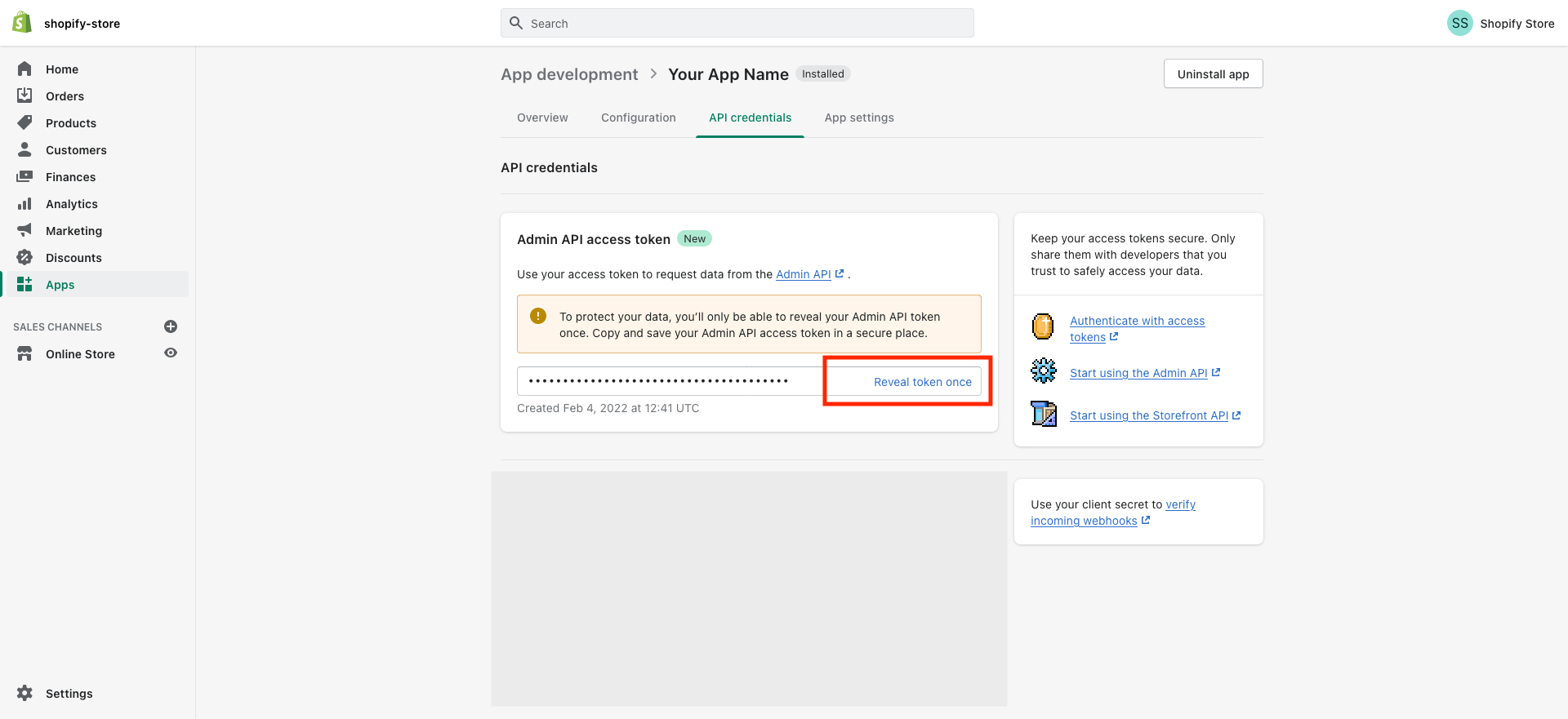Click the external-link icon after Admin API link
Screen dimensions: 1568x719
click(839, 274)
